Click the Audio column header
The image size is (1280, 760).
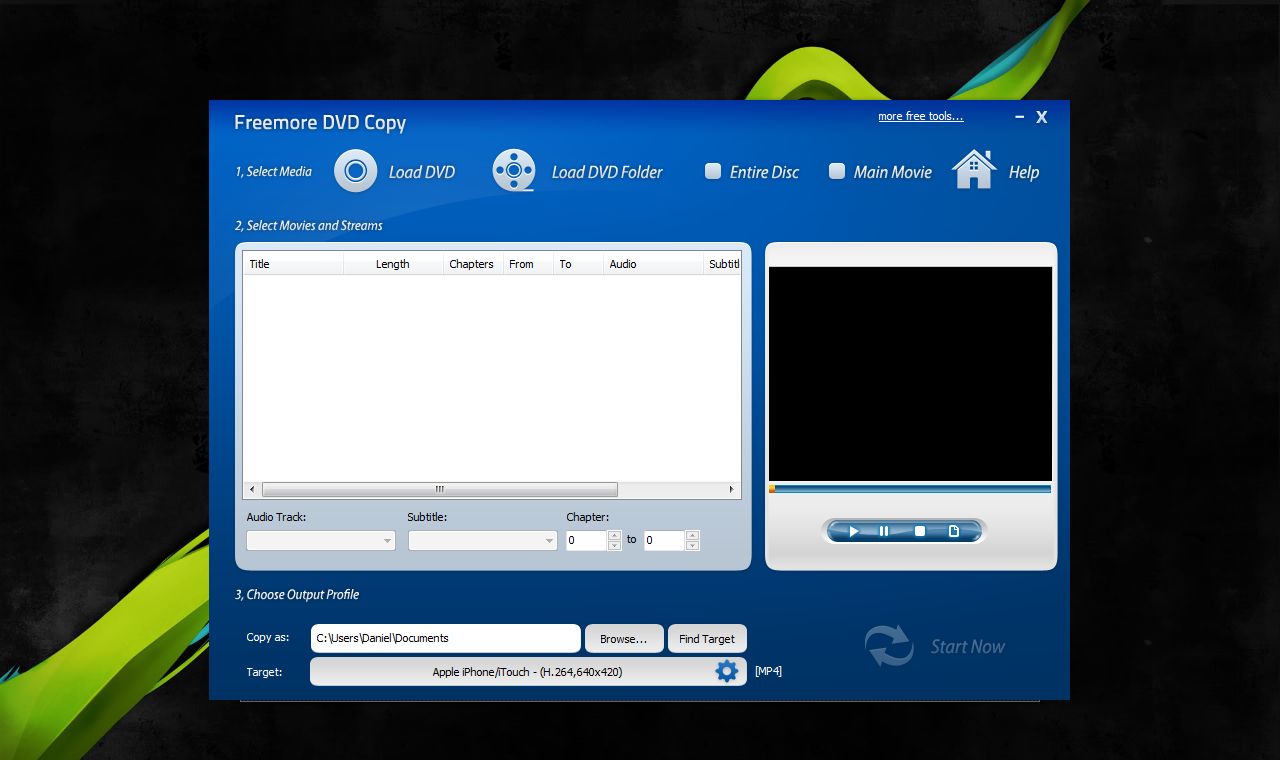click(x=654, y=264)
